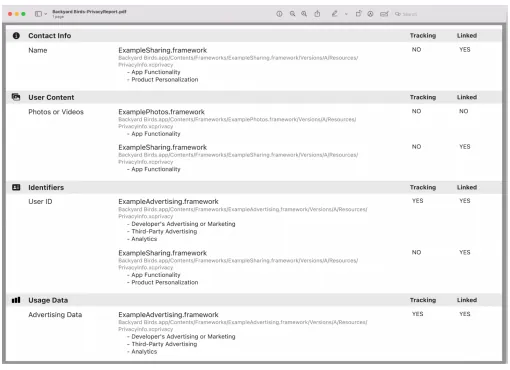Screen dimensions: 510x370
Task: Toggle the sidebar view button
Action: point(38,14)
